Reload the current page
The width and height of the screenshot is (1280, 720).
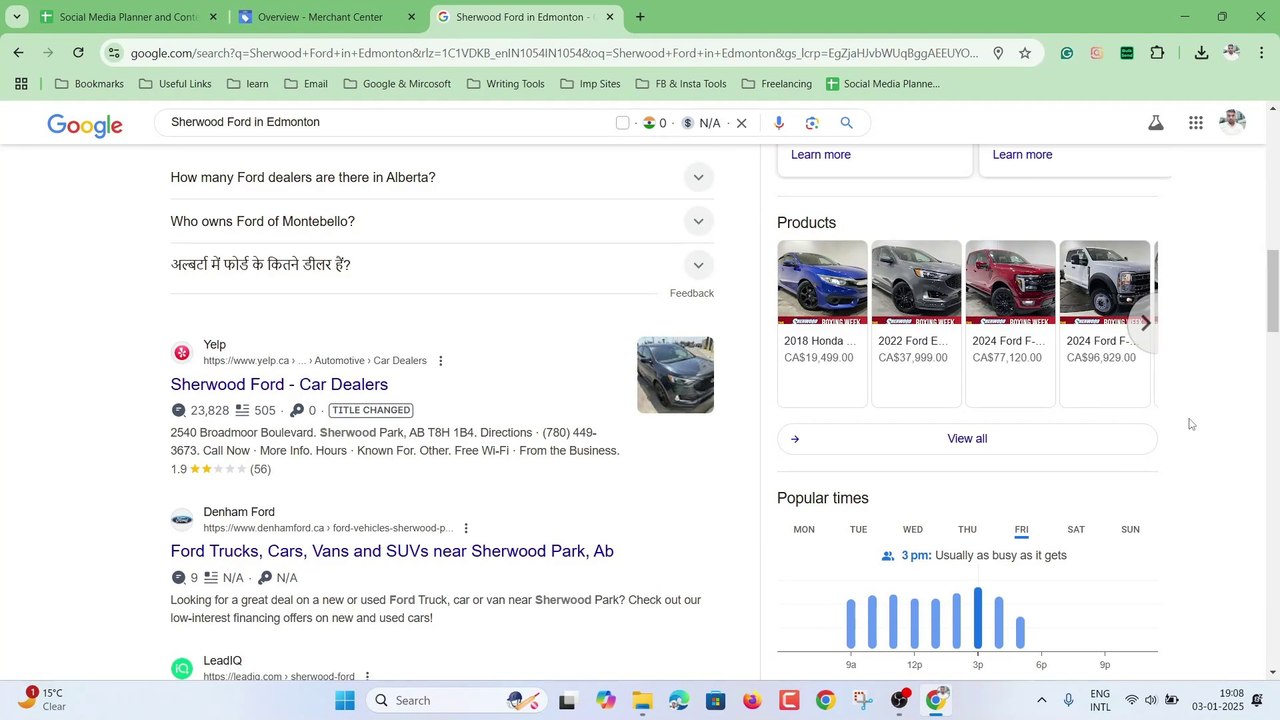tap(78, 52)
